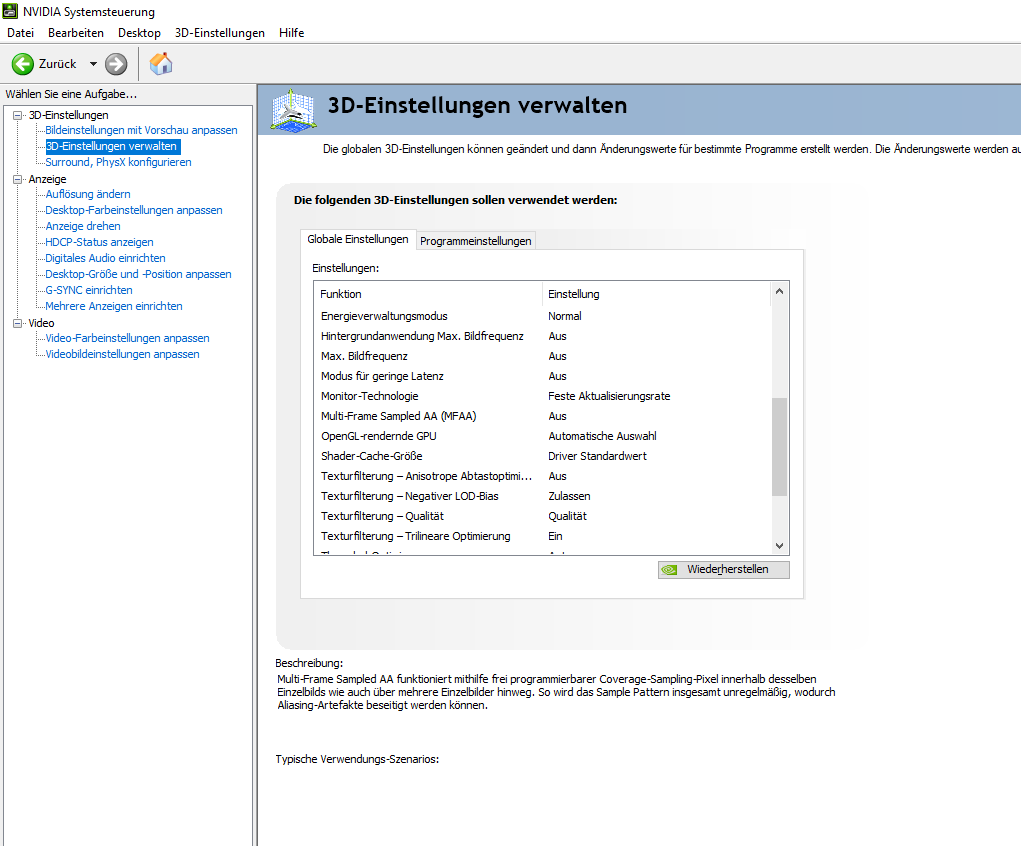Select Texturfilterung – Anisotrope Abtastoptimierung row

542,476
